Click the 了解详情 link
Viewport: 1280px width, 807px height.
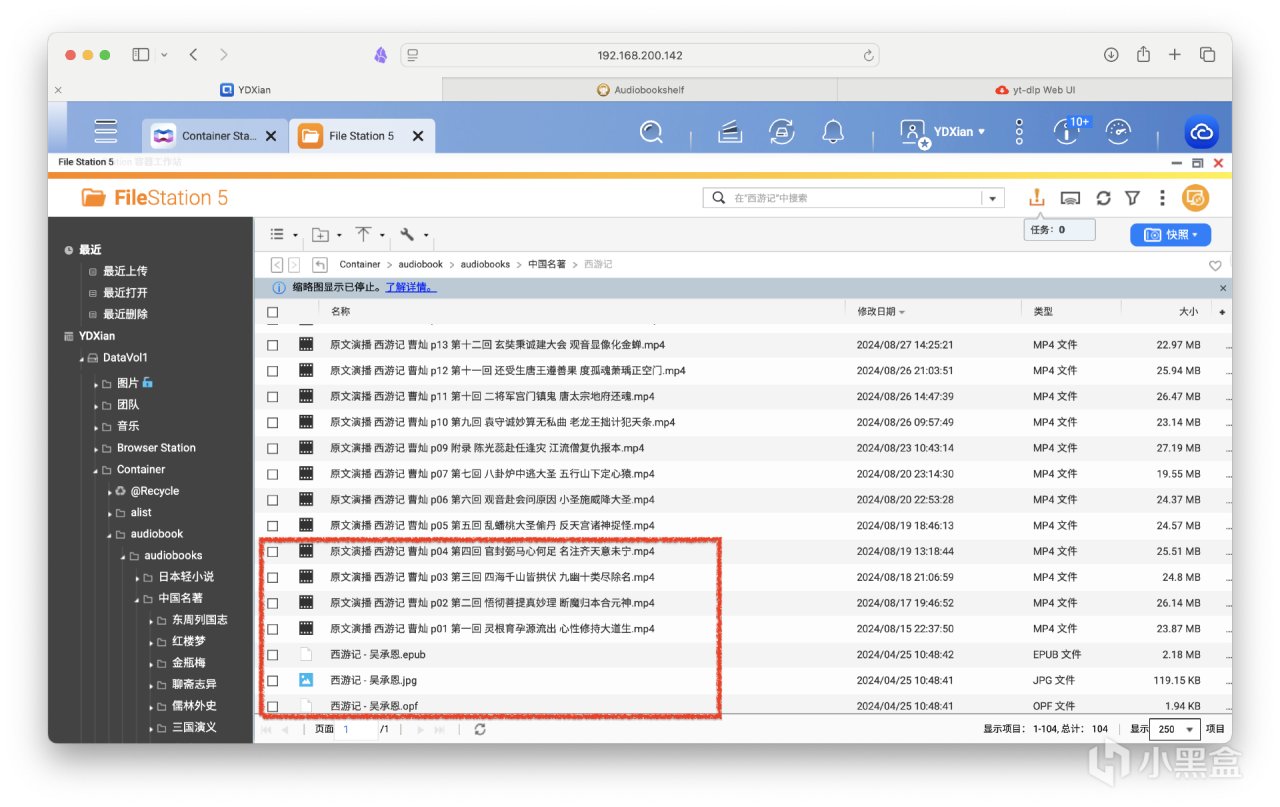click(x=411, y=288)
